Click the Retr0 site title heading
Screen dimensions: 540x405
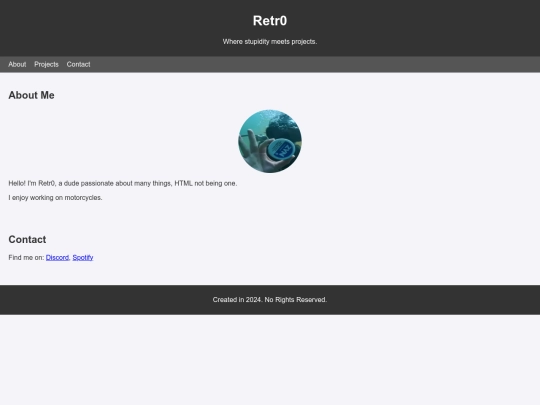270,21
